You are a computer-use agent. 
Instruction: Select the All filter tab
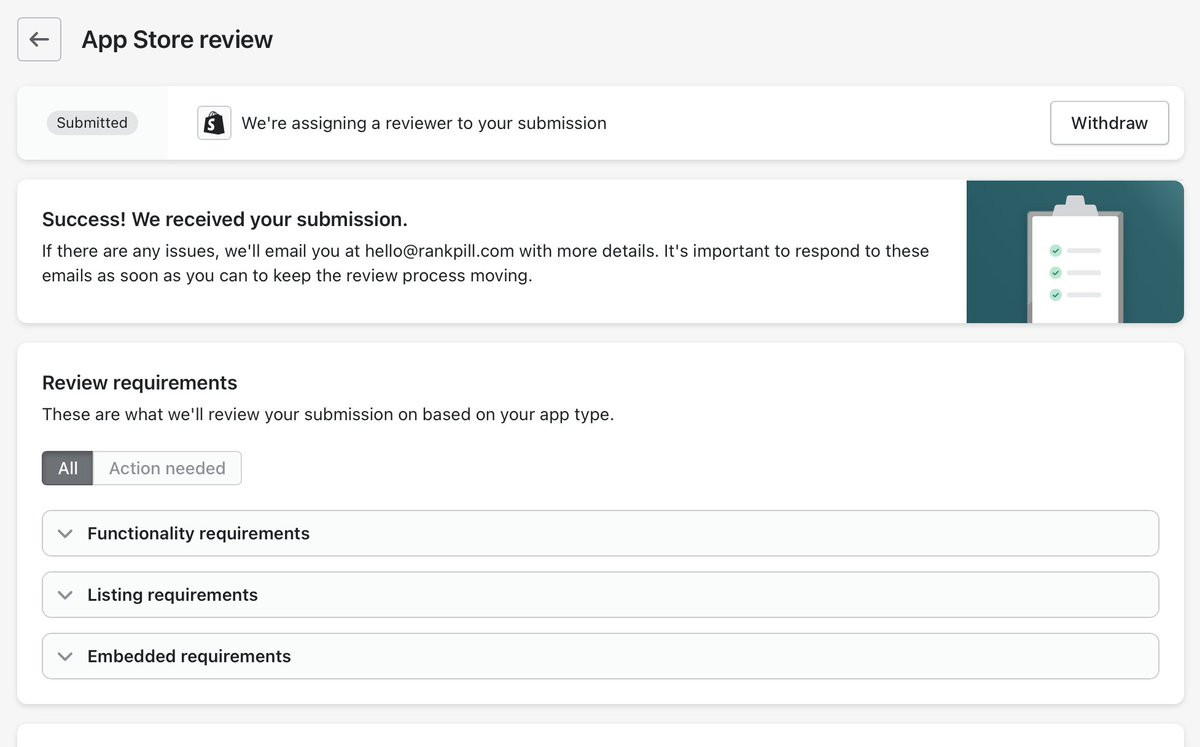point(67,468)
